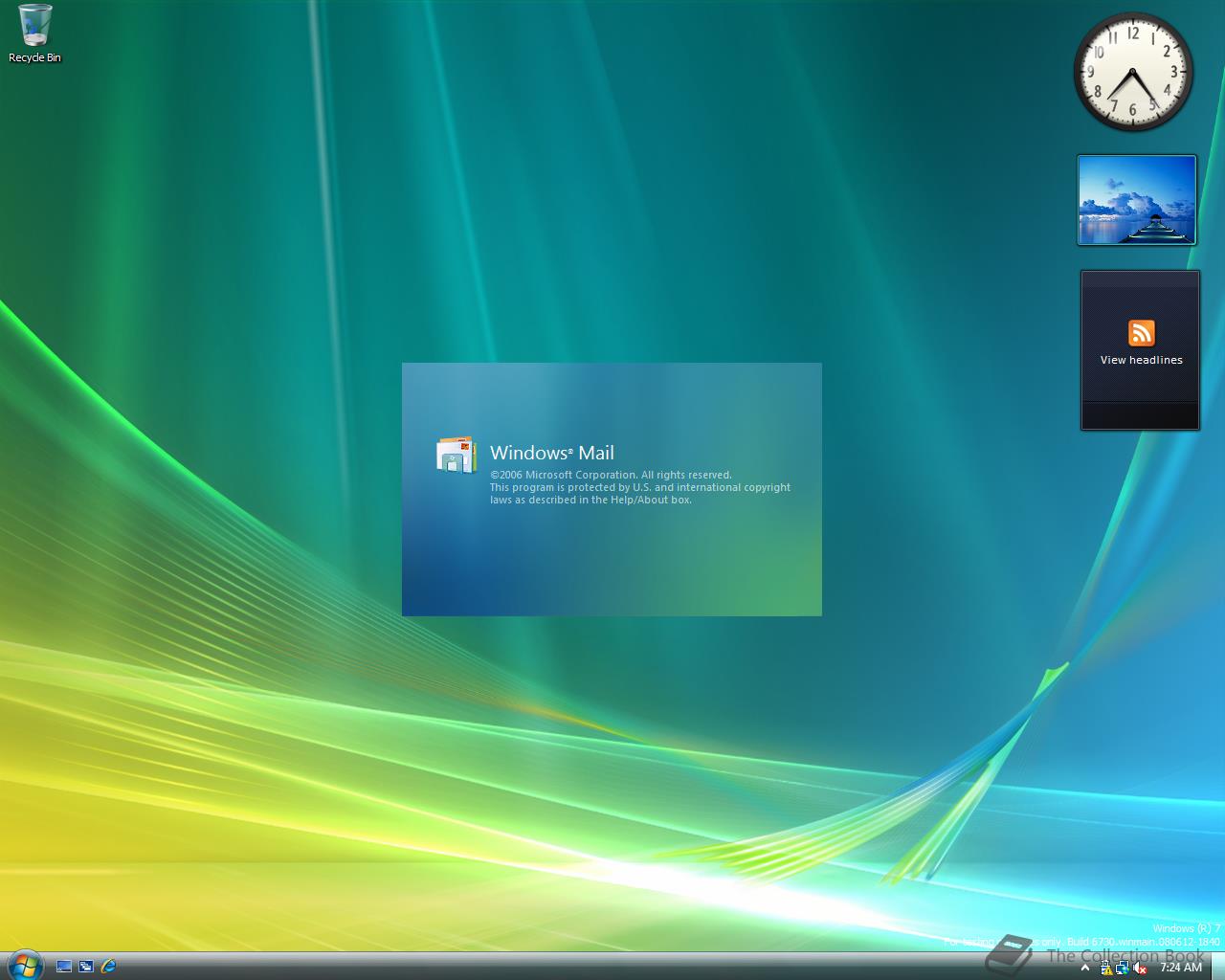Click the orange RSS feed icon
This screenshot has width=1225, height=980.
pyautogui.click(x=1141, y=333)
